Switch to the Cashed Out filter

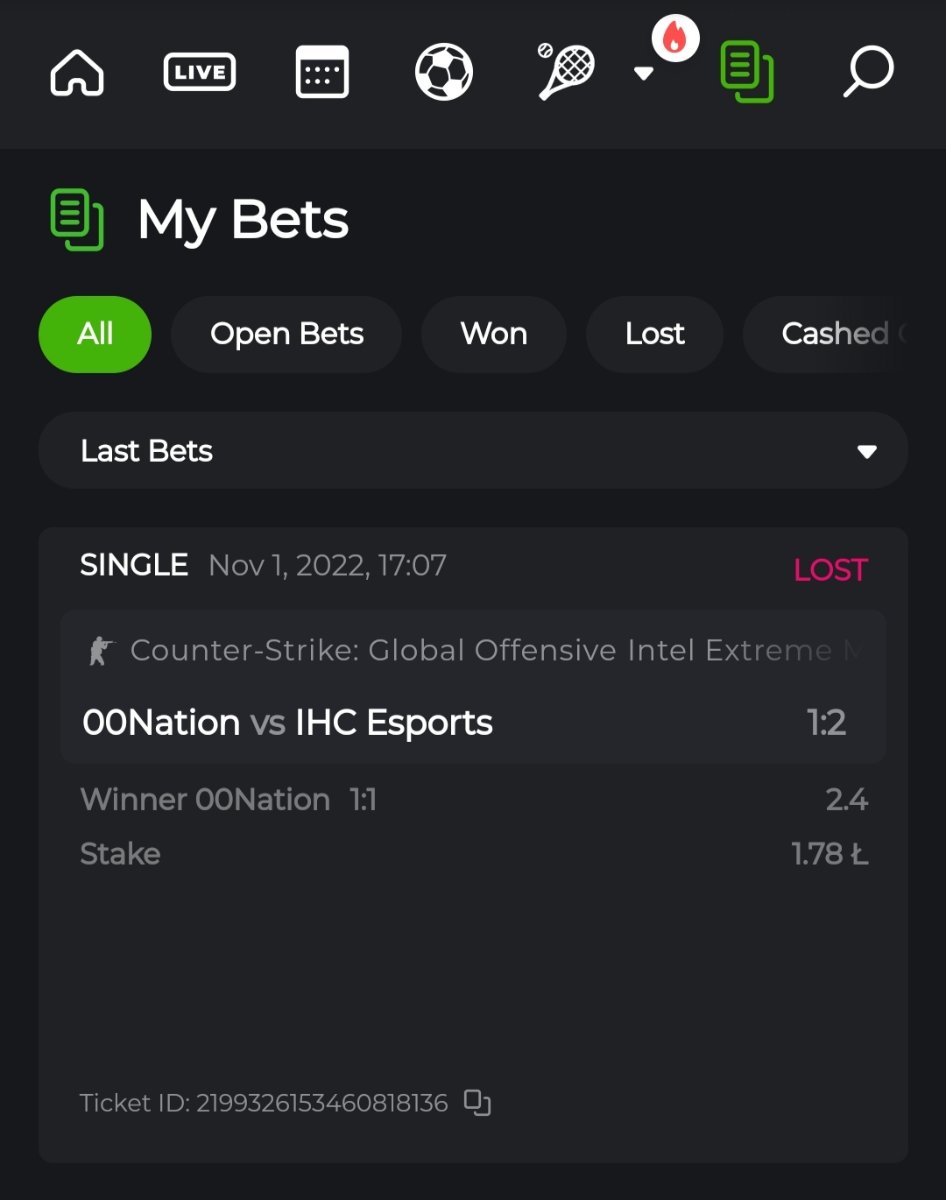[836, 334]
